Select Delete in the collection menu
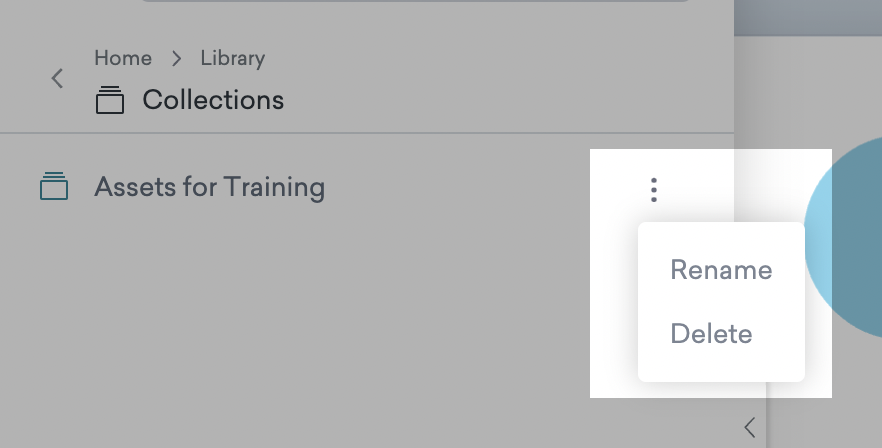This screenshot has height=448, width=882. (x=711, y=333)
